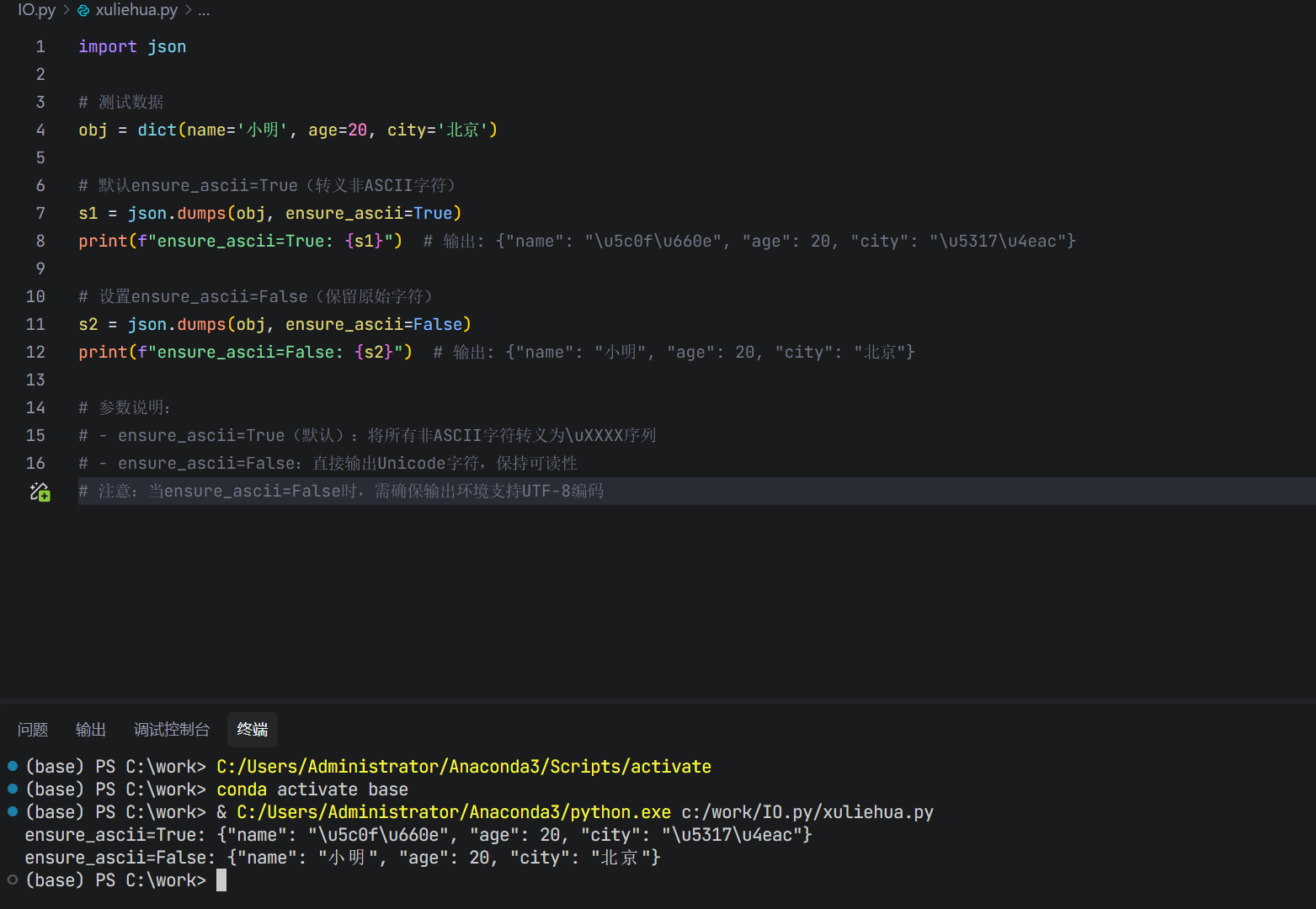Click the terminal output line 'ensure_ascii=True:'

(x=418, y=835)
